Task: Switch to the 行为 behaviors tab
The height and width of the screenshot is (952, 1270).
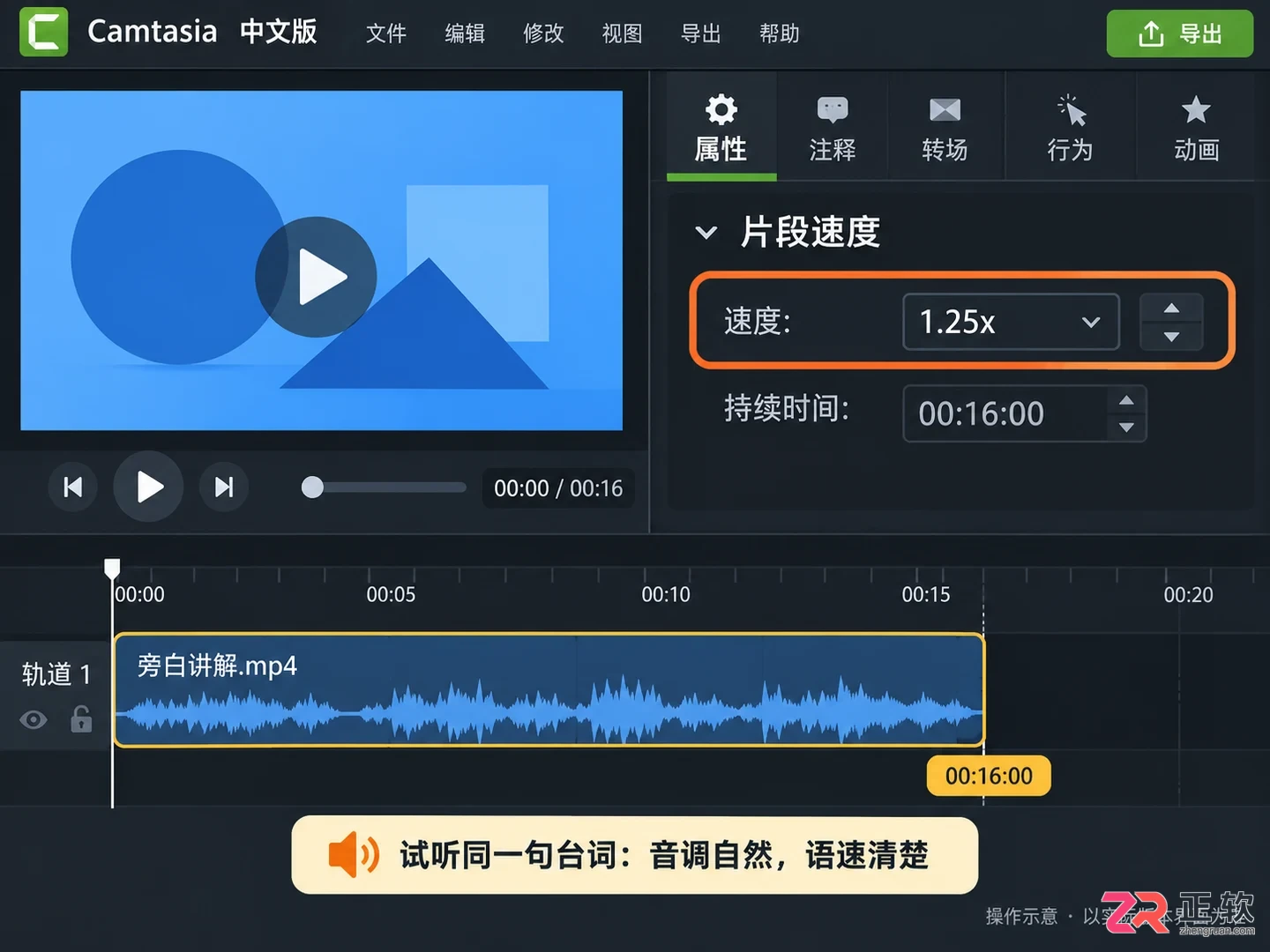Action: [x=1070, y=127]
